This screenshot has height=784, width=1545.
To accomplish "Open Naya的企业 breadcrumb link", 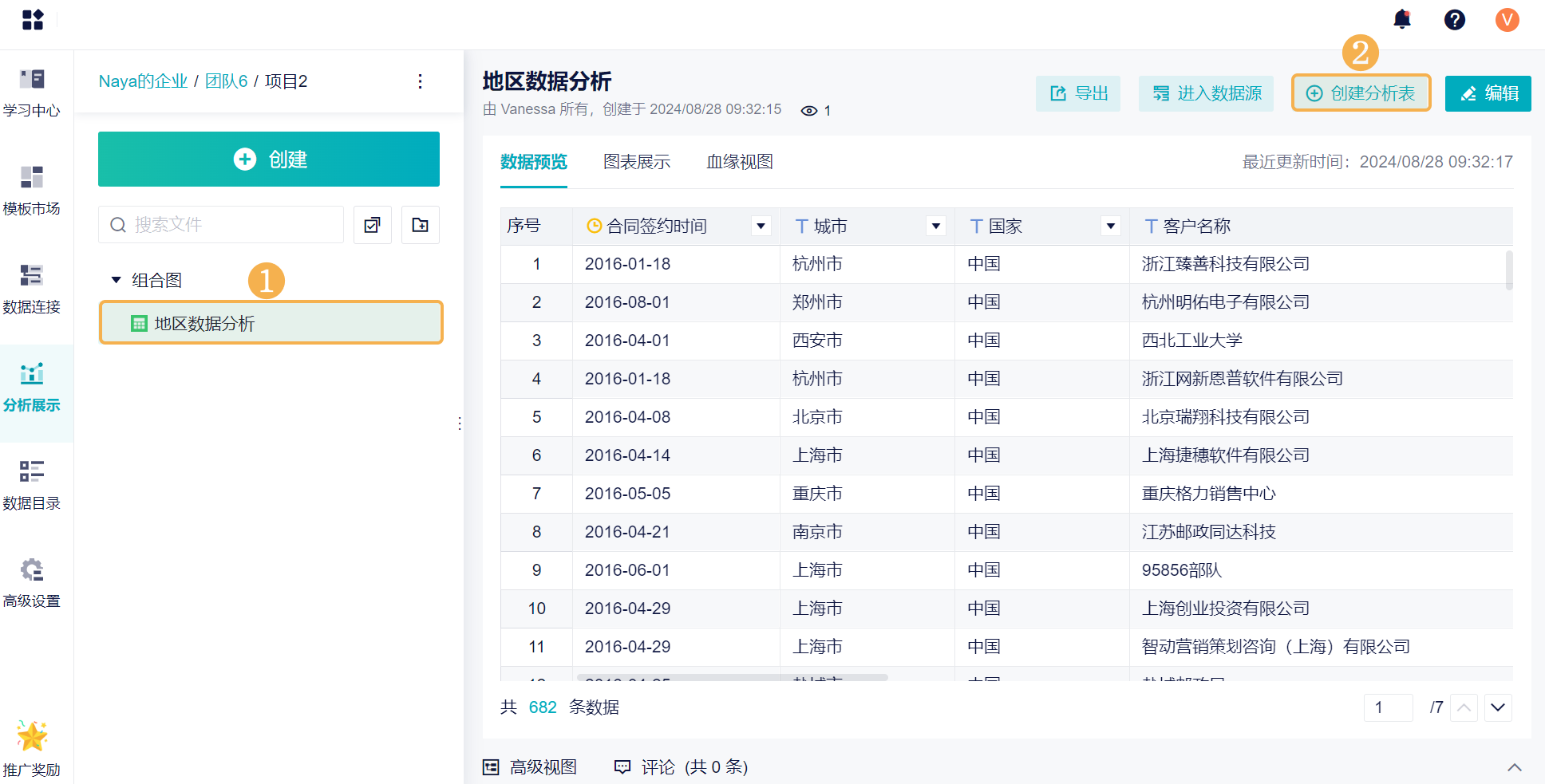I will (x=144, y=81).
